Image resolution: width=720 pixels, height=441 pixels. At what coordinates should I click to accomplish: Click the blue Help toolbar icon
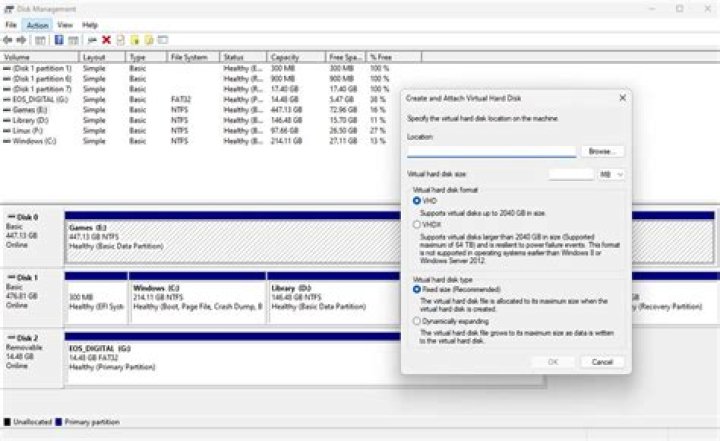tap(59, 40)
